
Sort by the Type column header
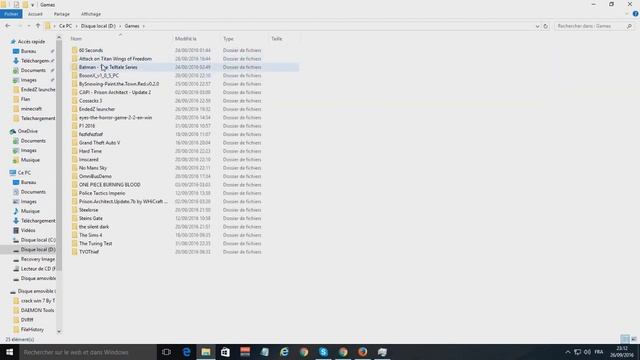pyautogui.click(x=245, y=39)
